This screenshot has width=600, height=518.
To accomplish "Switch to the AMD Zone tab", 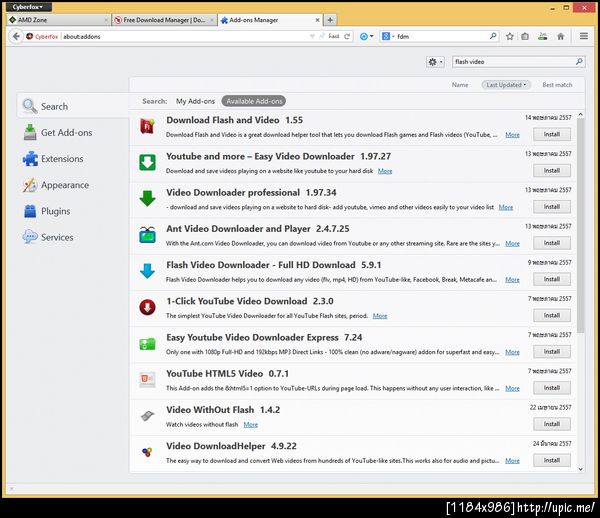I will click(x=59, y=20).
